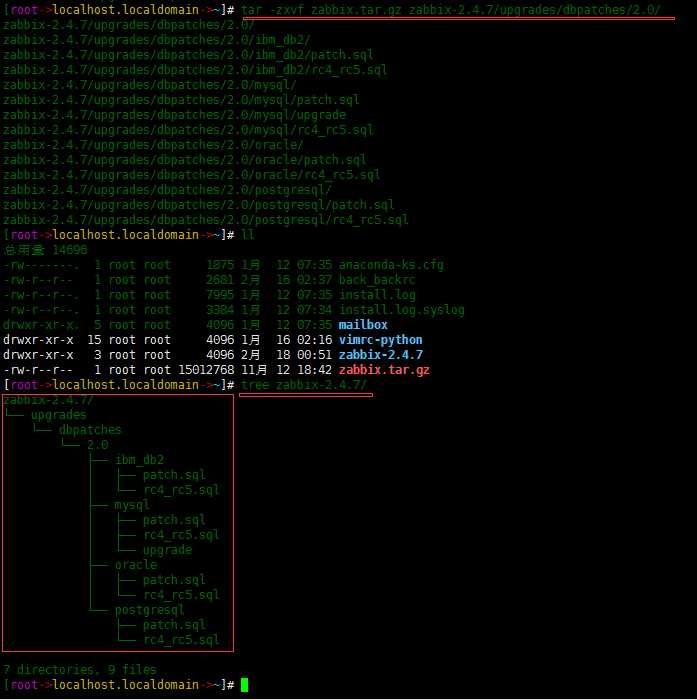Select patch.sql under postgresql in the tree
The height and width of the screenshot is (700, 697).
[x=174, y=625]
